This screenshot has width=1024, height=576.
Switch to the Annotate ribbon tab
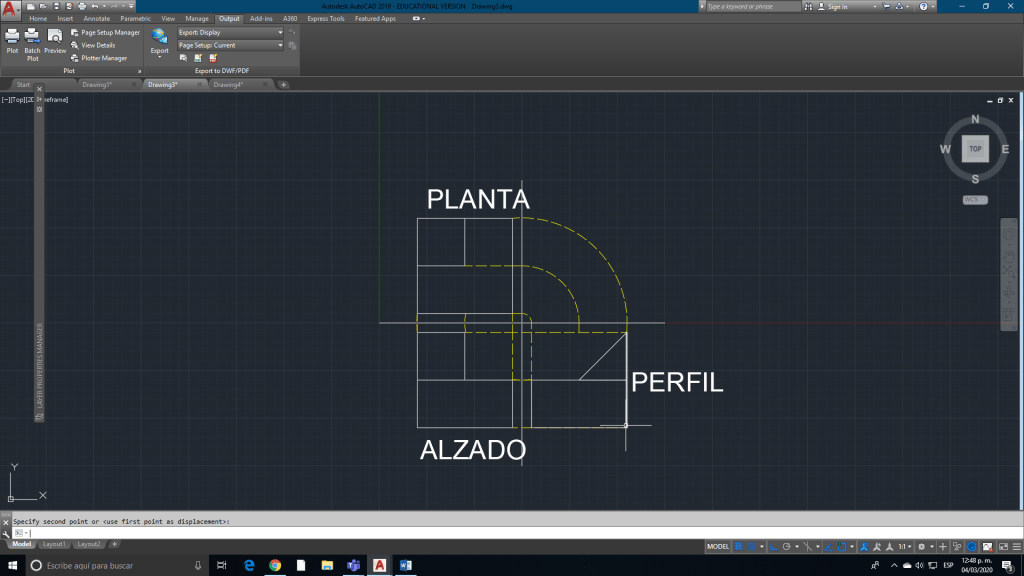coord(97,18)
